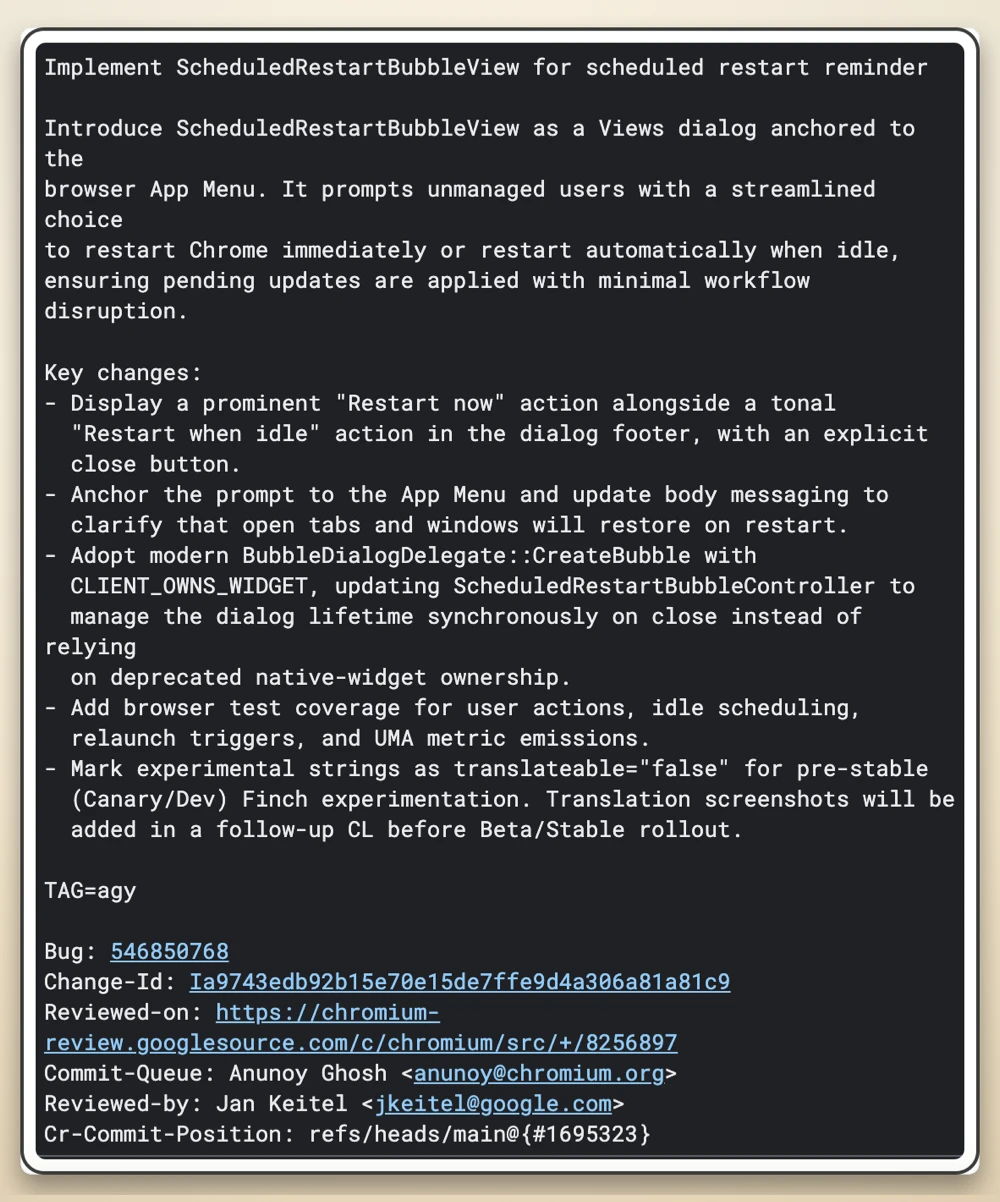Viewport: 1000px width, 1202px height.
Task: Click the 'Reviewed-on:' label text
Action: [123, 1013]
